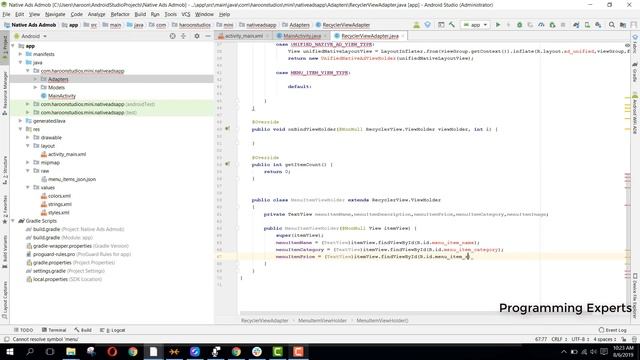
Task: Open the TODO tool window
Action: pos(23,330)
